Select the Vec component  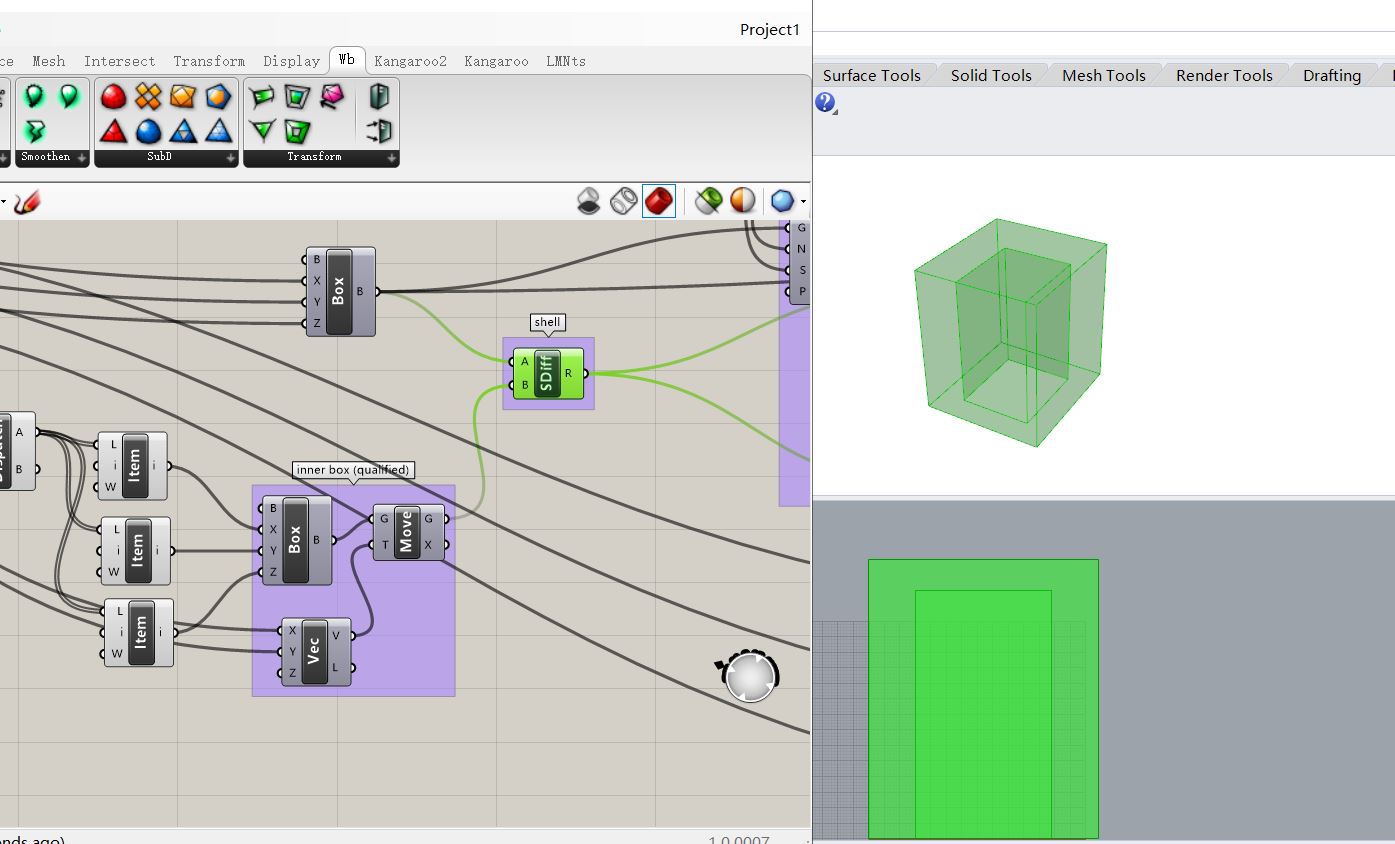tap(315, 652)
